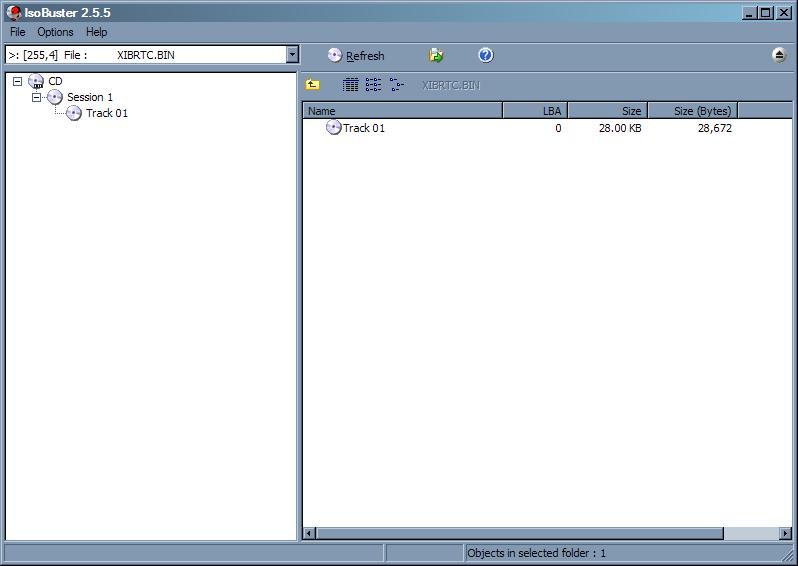Click the grayed XIBRTC.BIN path label

[x=451, y=85]
